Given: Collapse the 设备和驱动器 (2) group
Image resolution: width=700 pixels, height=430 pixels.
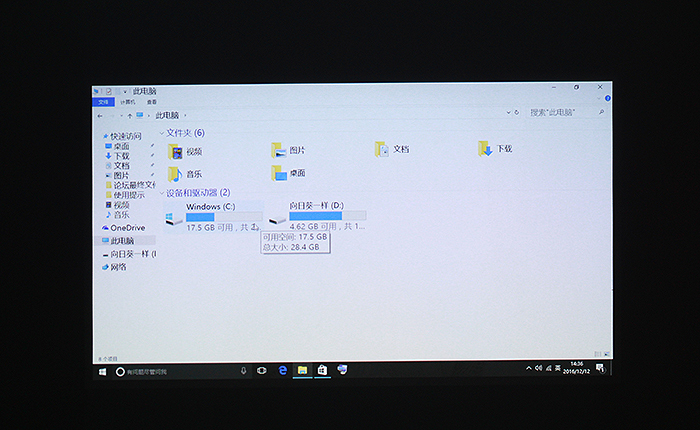Looking at the screenshot, I should pos(162,193).
